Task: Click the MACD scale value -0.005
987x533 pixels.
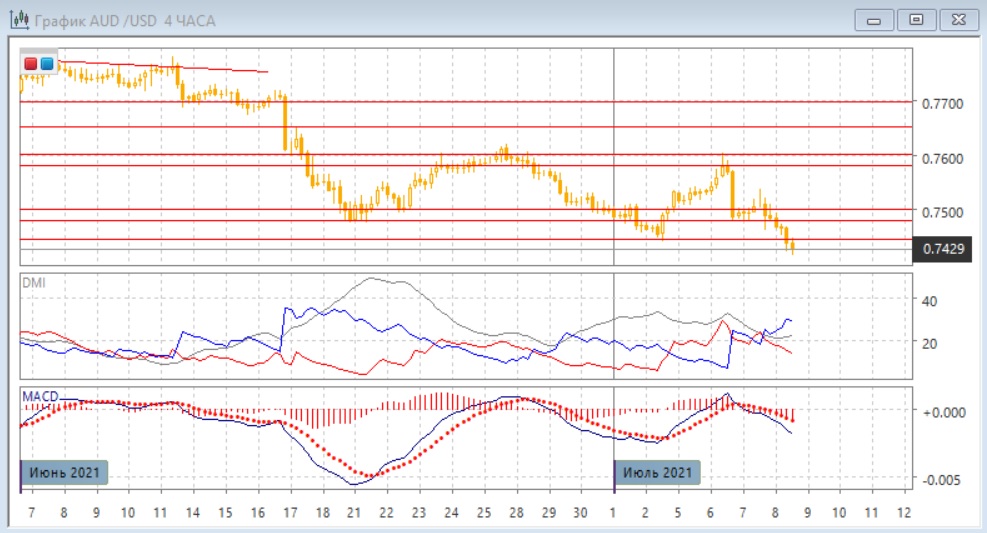Action: (x=943, y=480)
